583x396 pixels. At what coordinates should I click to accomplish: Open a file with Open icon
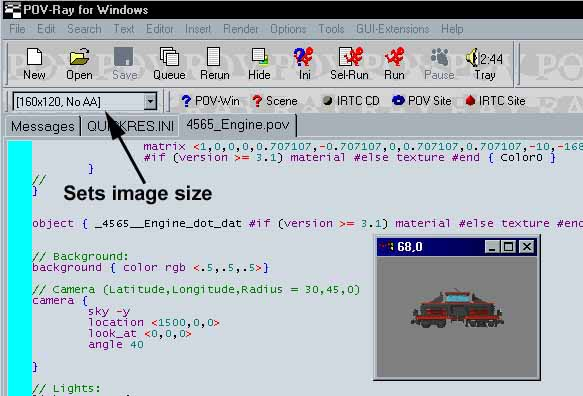pyautogui.click(x=79, y=64)
